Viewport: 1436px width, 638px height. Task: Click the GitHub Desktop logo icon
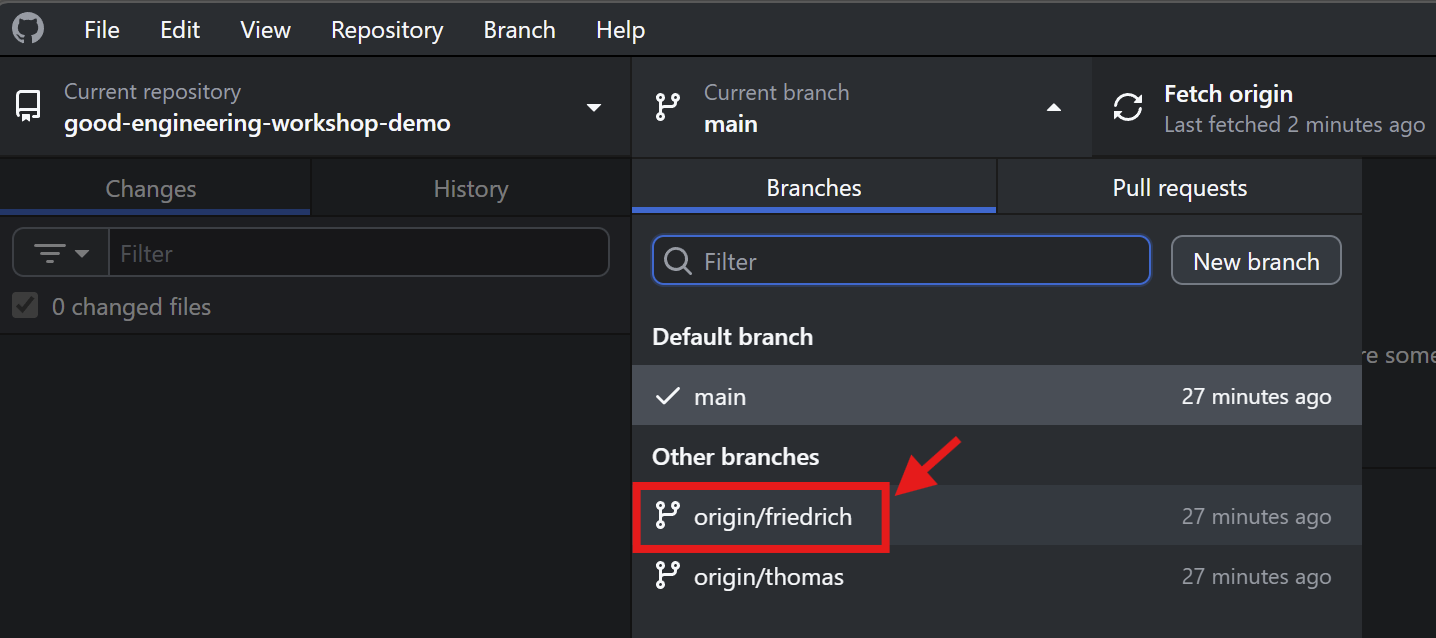point(28,29)
